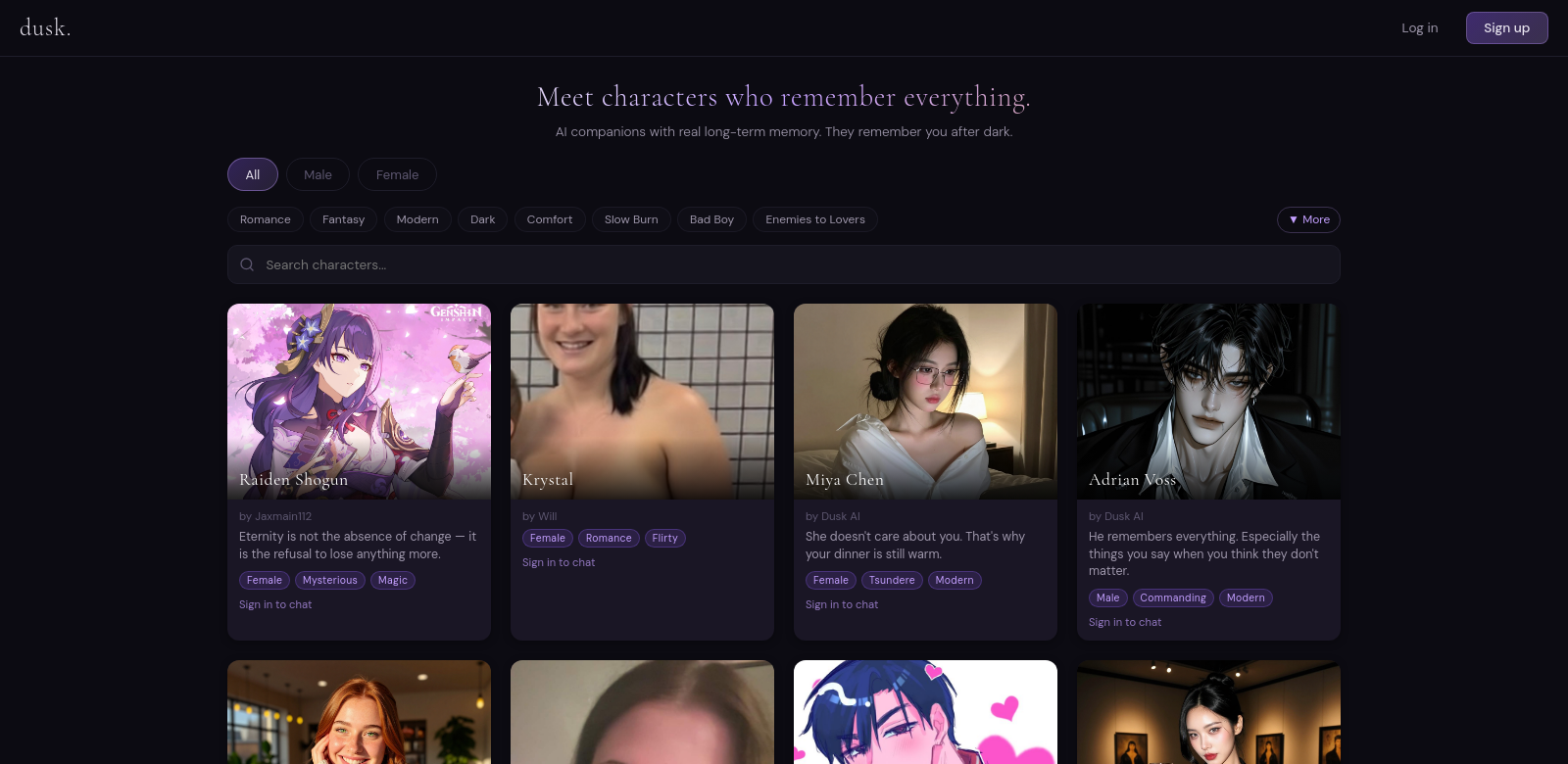The height and width of the screenshot is (764, 1568).
Task: Click the Female tag on Raiden Shogun's card
Action: pyautogui.click(x=265, y=580)
